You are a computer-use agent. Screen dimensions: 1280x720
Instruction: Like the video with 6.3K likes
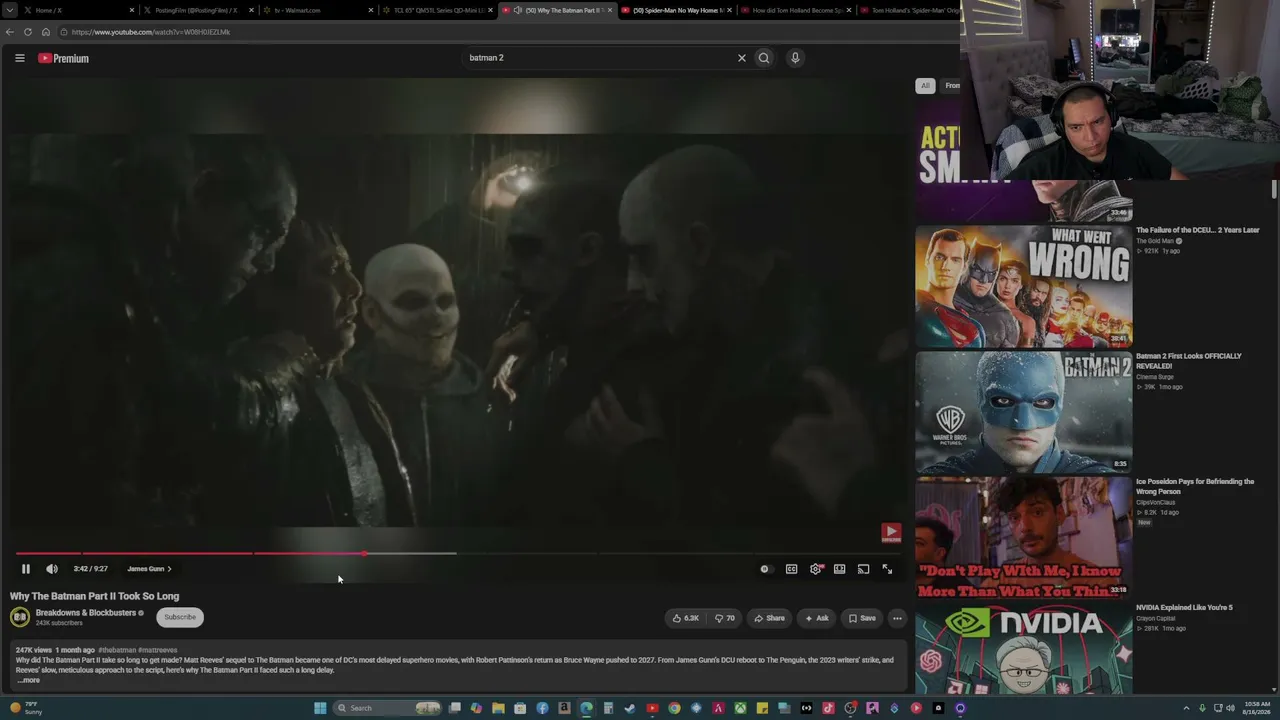click(685, 618)
